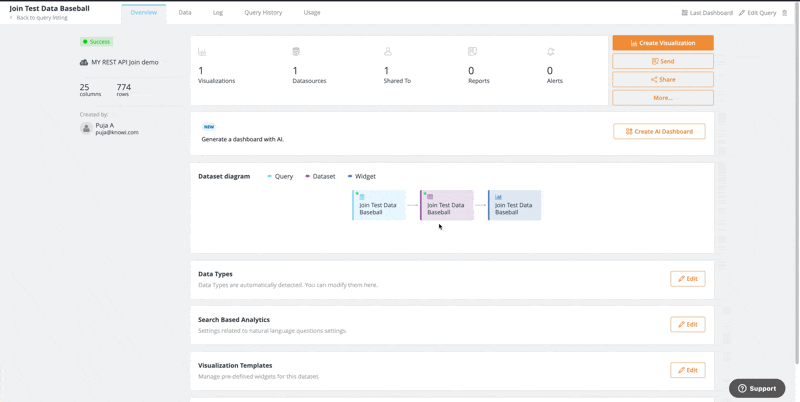
Task: Click the Puja A user avatar
Action: tap(86, 128)
